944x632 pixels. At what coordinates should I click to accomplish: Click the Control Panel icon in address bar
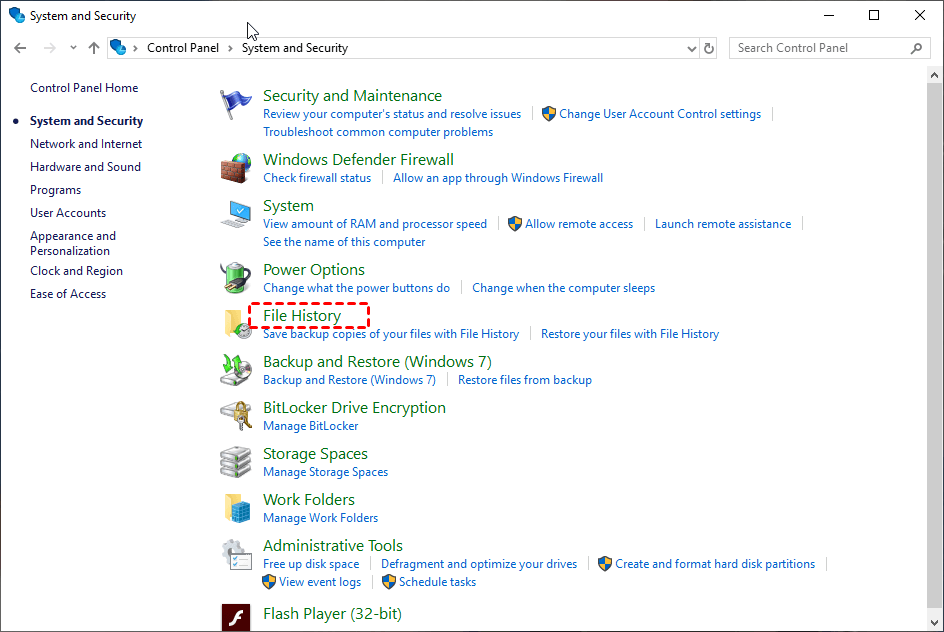tap(118, 48)
